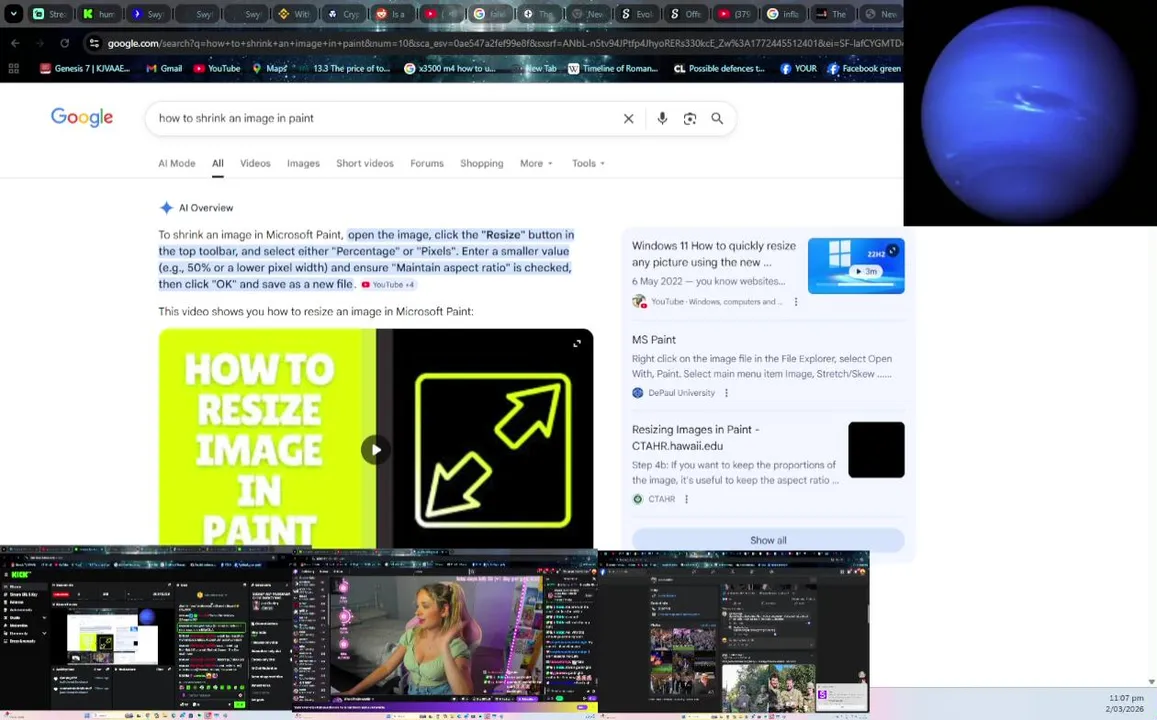Open the Gmail bookmark
Viewport: 1157px width, 720px height.
164,69
